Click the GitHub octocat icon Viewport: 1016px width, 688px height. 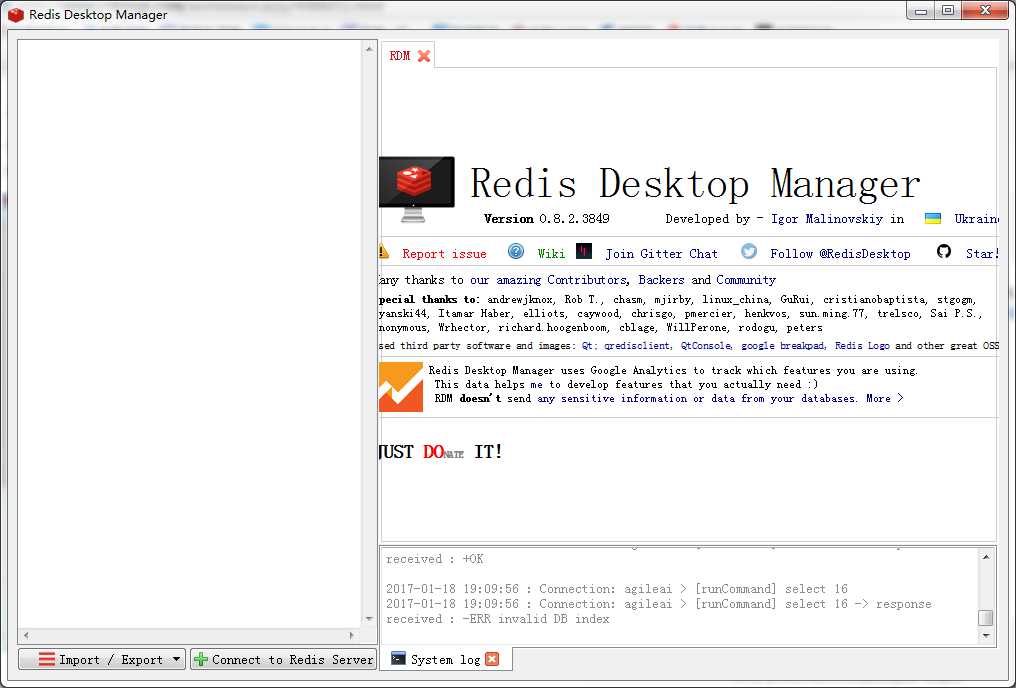coord(944,251)
